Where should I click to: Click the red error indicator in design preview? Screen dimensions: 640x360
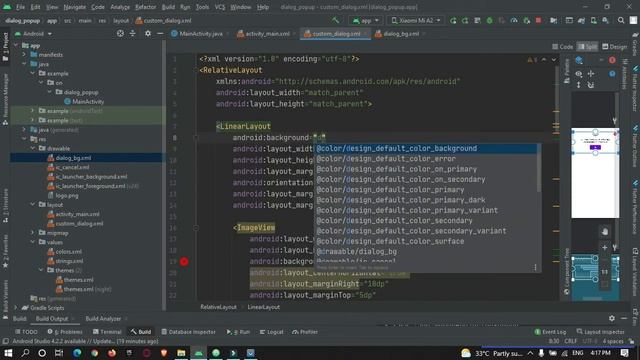coord(612,60)
